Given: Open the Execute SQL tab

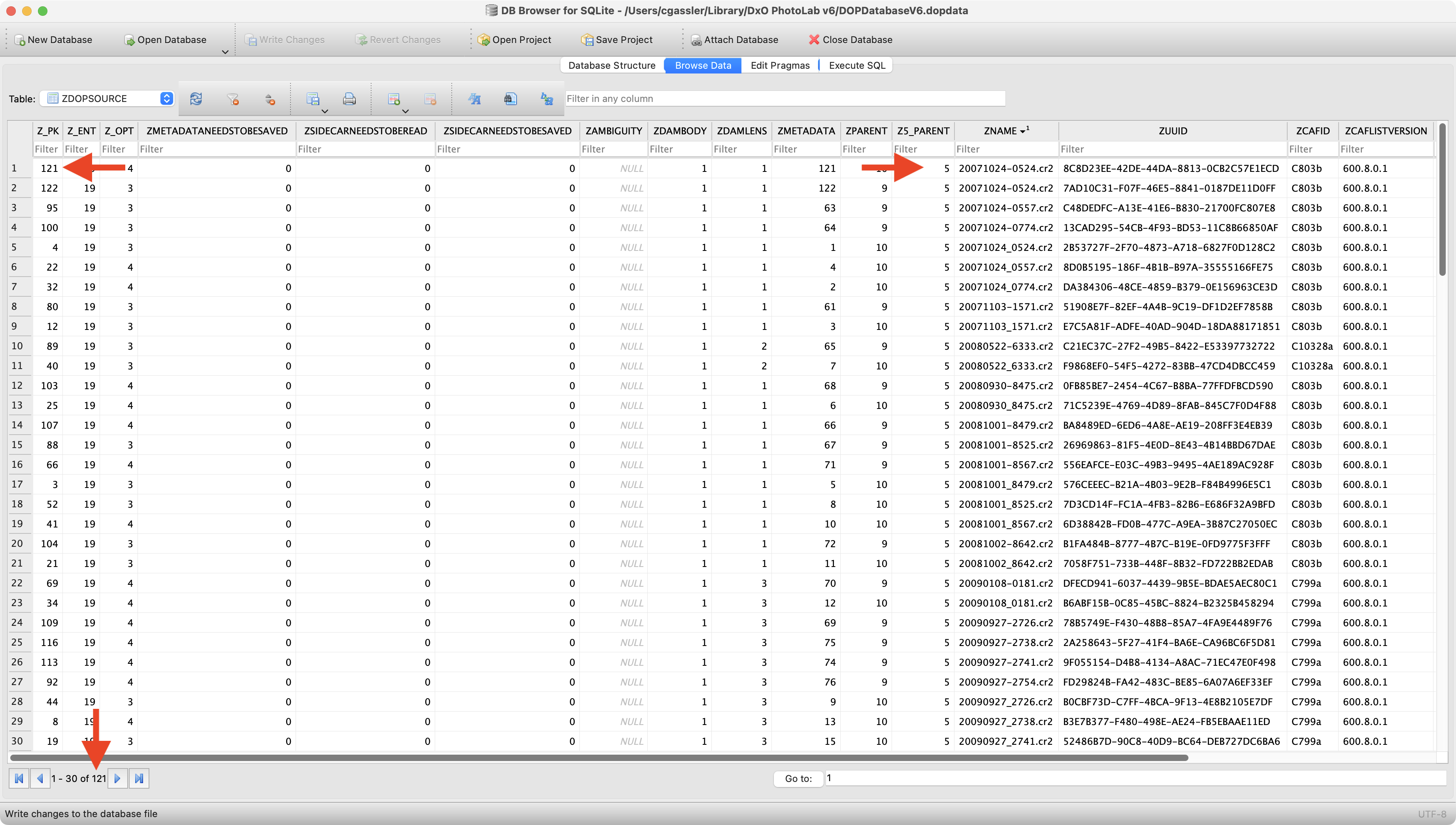Looking at the screenshot, I should coord(856,65).
